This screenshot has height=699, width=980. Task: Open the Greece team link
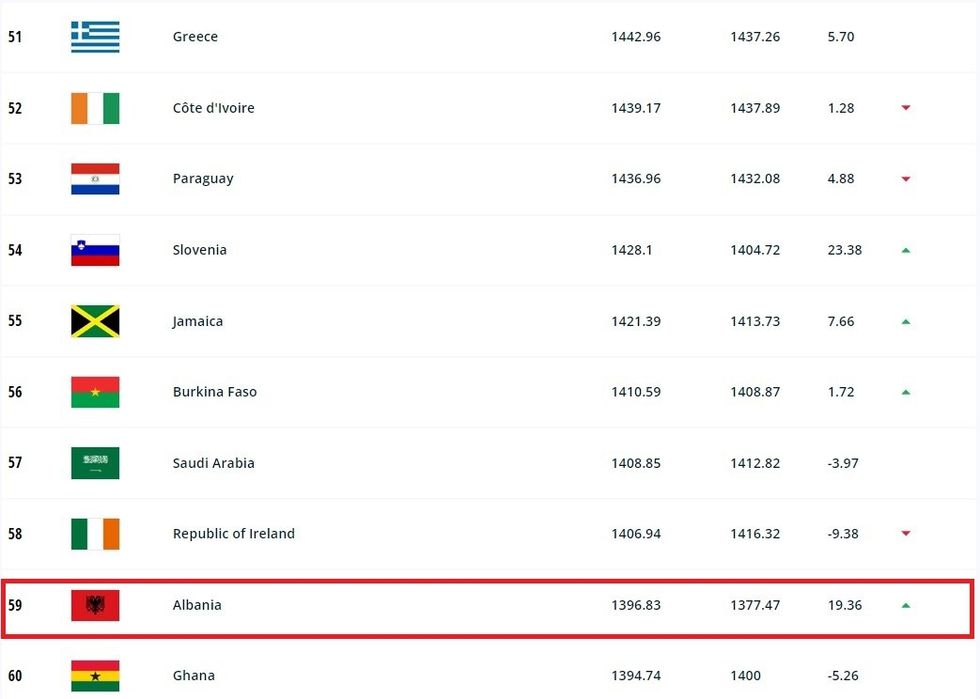click(x=195, y=37)
